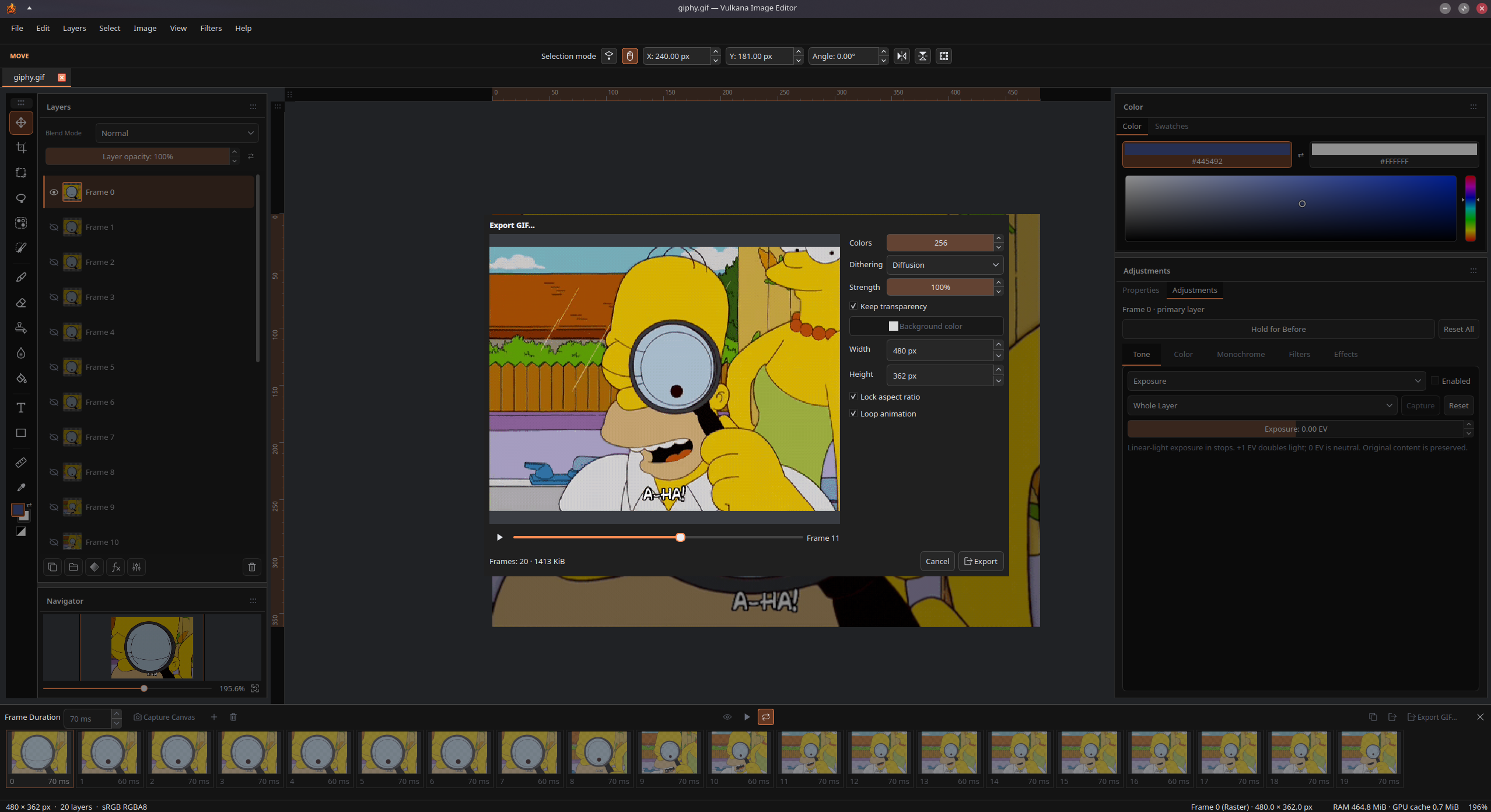Select the Text tool
Screen dimensions: 1491x812
(x=21, y=408)
